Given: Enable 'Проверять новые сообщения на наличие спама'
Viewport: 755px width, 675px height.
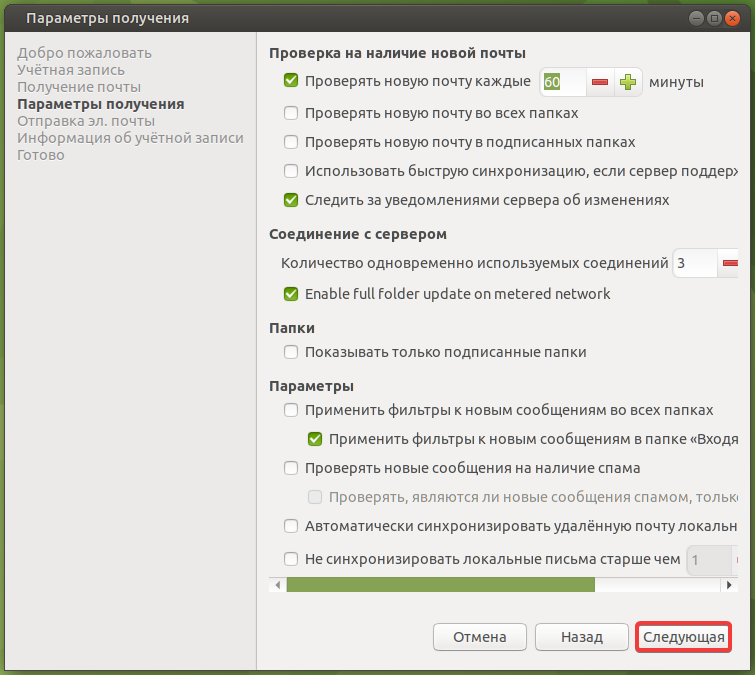Looking at the screenshot, I should coord(292,468).
